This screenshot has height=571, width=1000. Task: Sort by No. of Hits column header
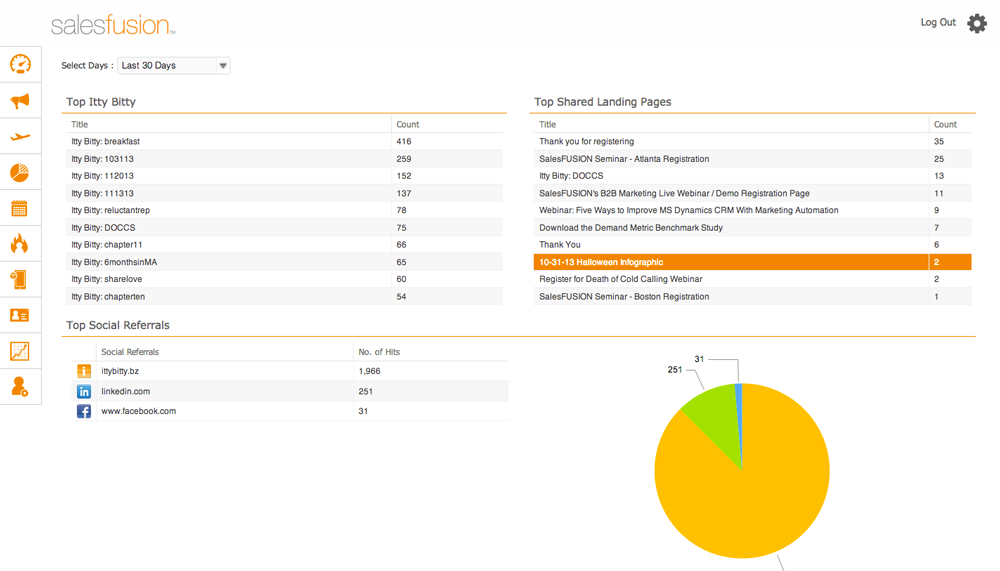coord(379,352)
